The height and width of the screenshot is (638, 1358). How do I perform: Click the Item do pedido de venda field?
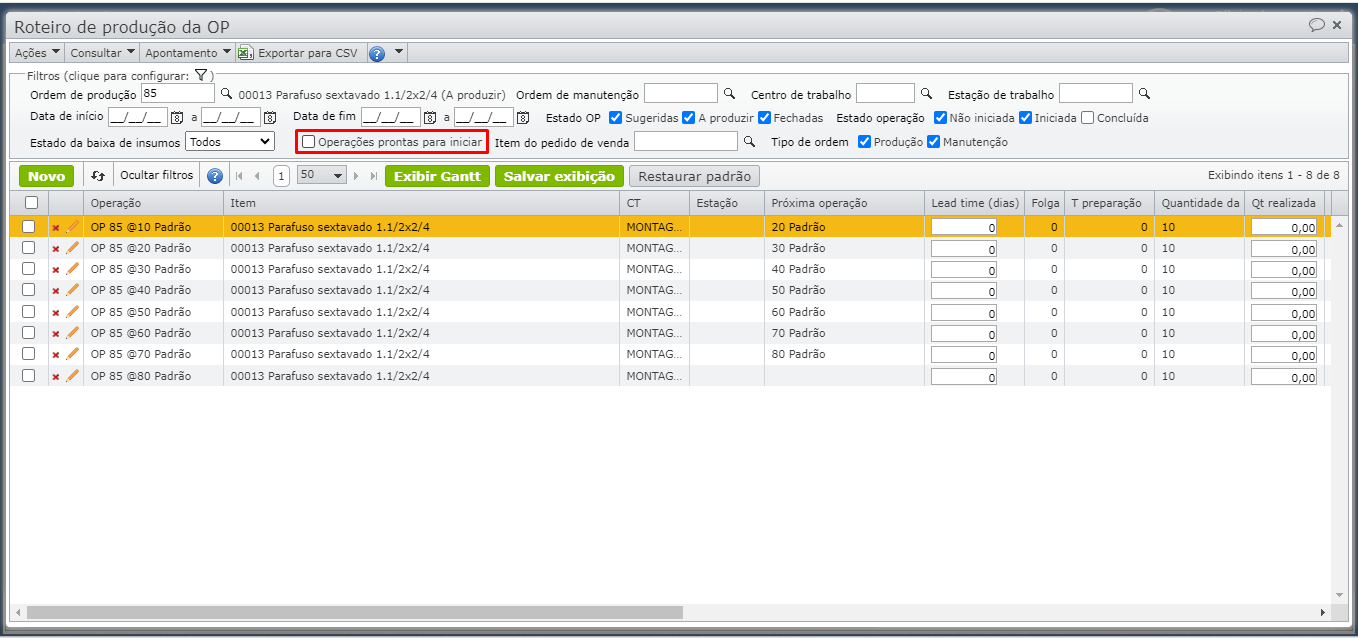point(686,142)
